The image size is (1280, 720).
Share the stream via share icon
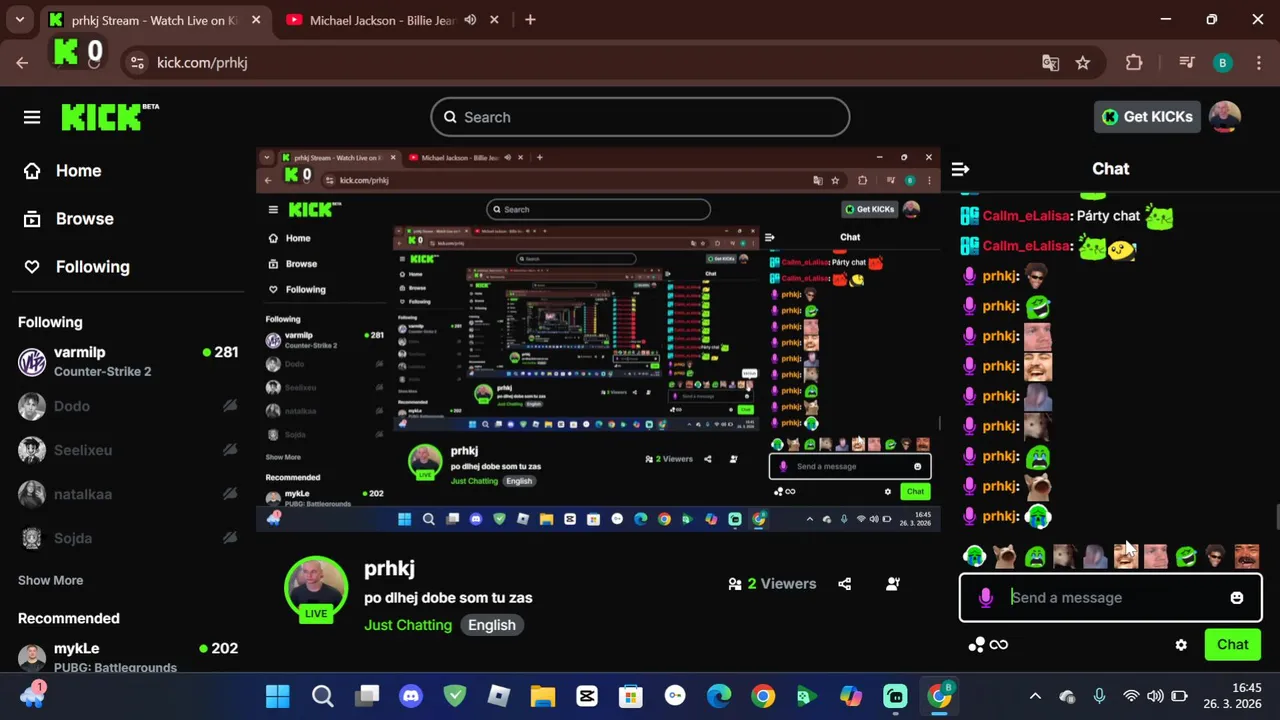(x=845, y=584)
